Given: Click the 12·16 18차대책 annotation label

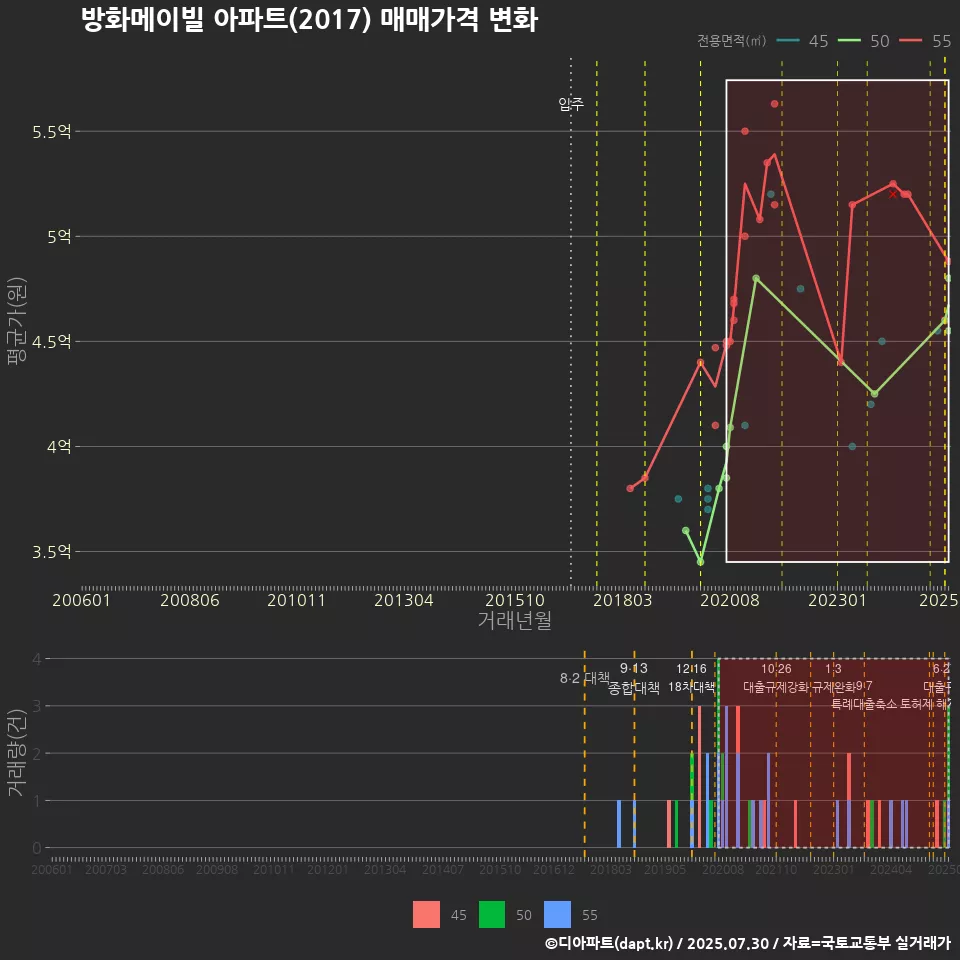Looking at the screenshot, I should click(691, 678).
